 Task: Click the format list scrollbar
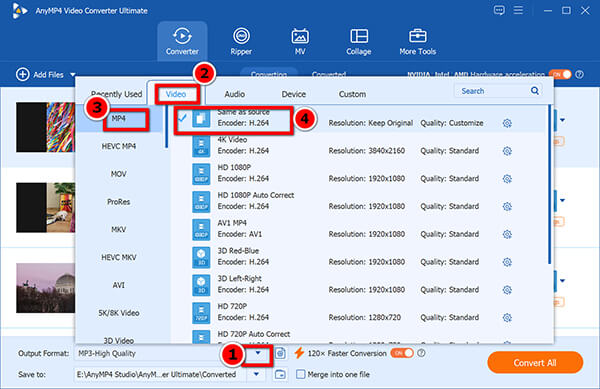[166, 127]
